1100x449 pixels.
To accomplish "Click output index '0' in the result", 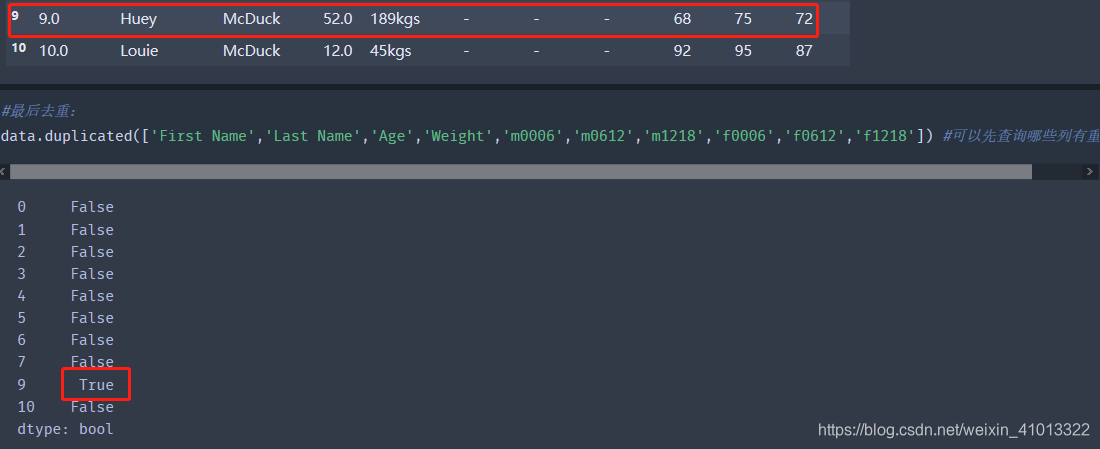I will (x=22, y=207).
